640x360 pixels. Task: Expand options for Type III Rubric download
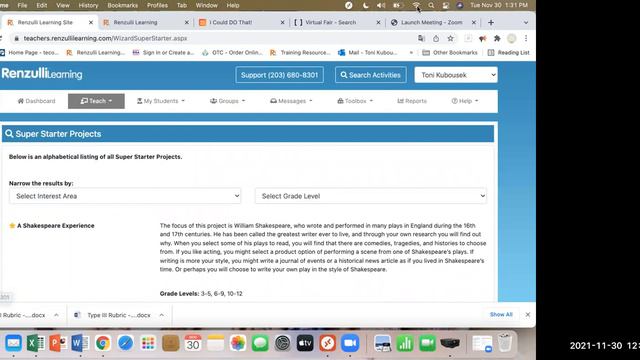[x=162, y=315]
